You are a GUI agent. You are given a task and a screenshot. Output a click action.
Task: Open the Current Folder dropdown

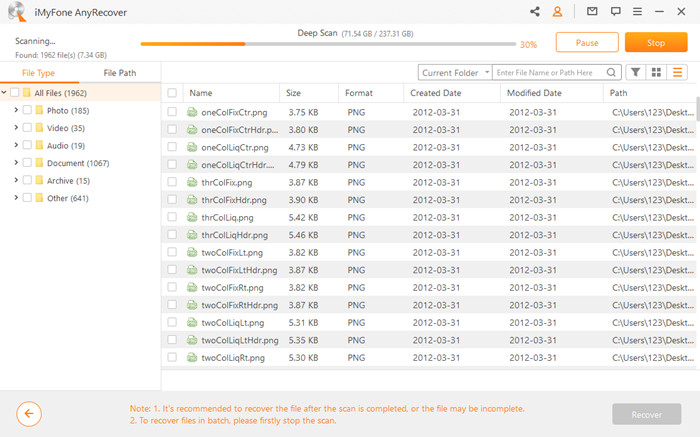click(455, 72)
